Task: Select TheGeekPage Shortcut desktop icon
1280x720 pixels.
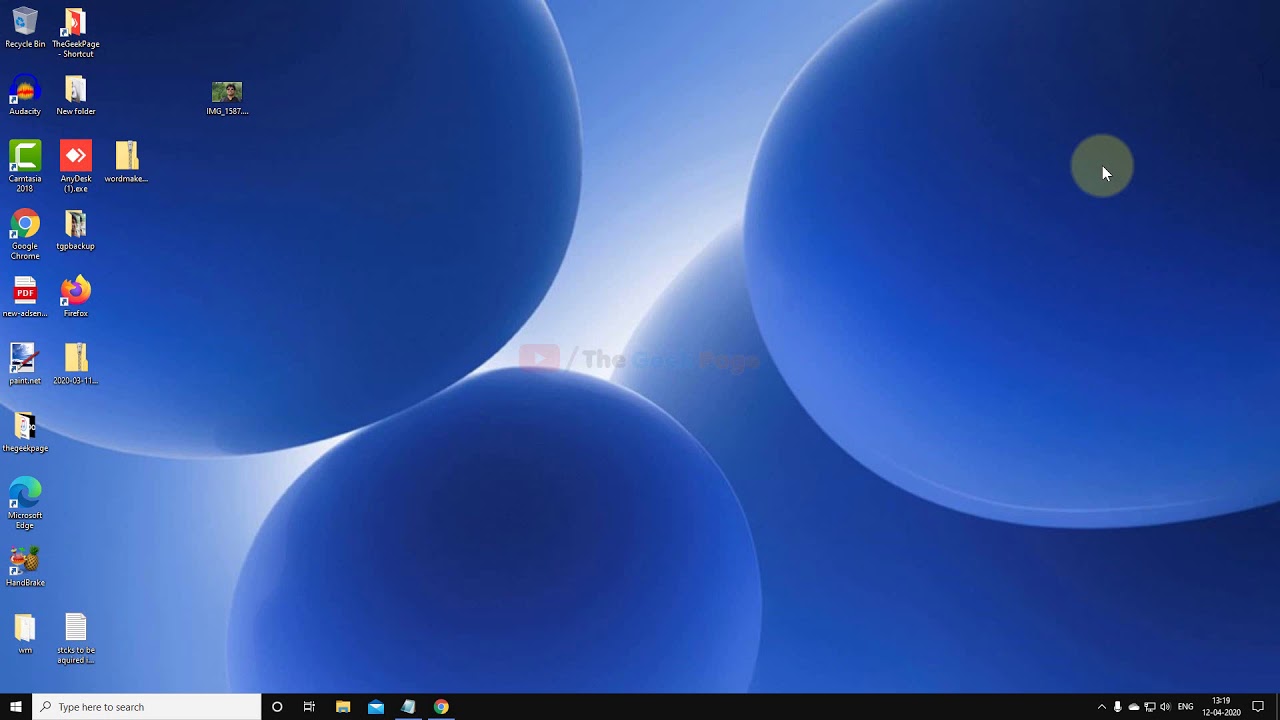Action: pos(76,32)
